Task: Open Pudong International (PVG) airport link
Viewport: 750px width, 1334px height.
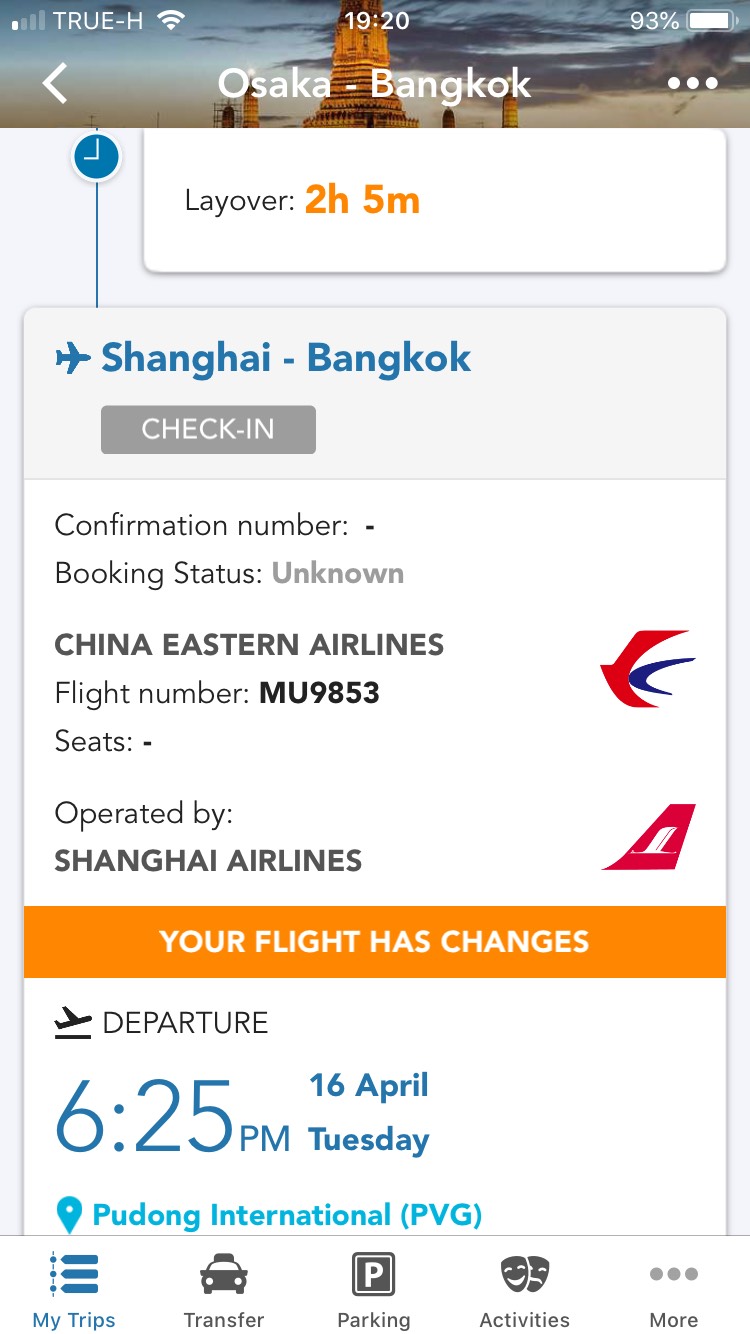Action: click(287, 1216)
